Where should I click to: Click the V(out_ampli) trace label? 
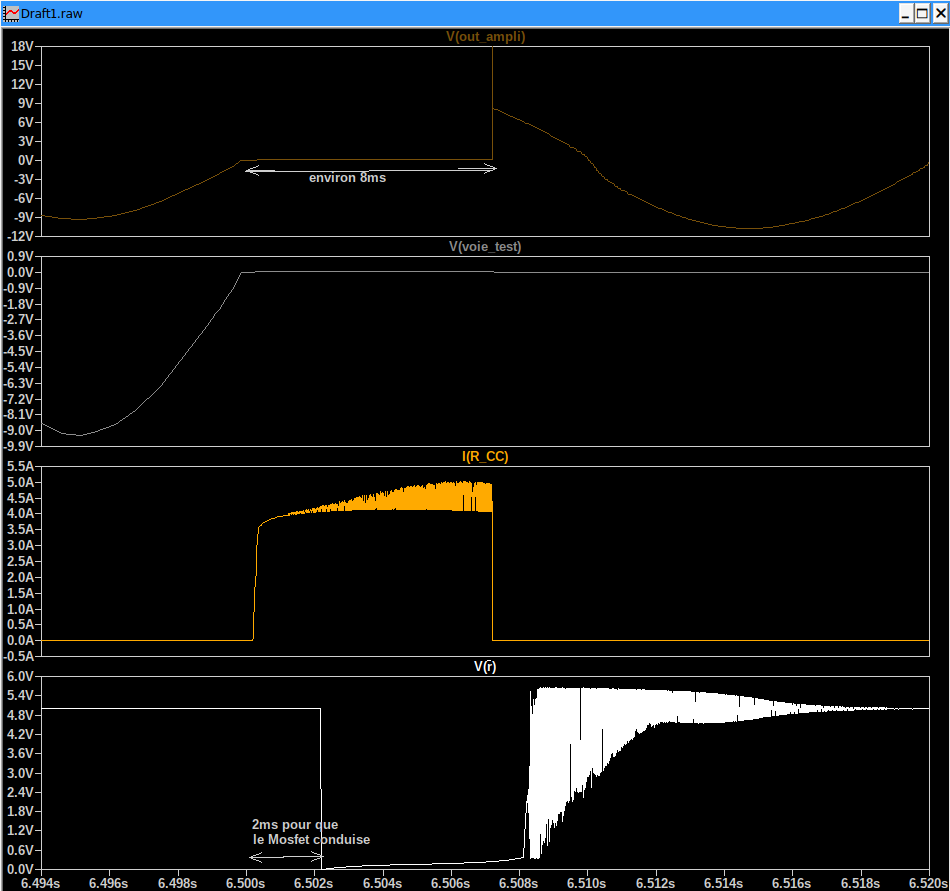click(485, 37)
